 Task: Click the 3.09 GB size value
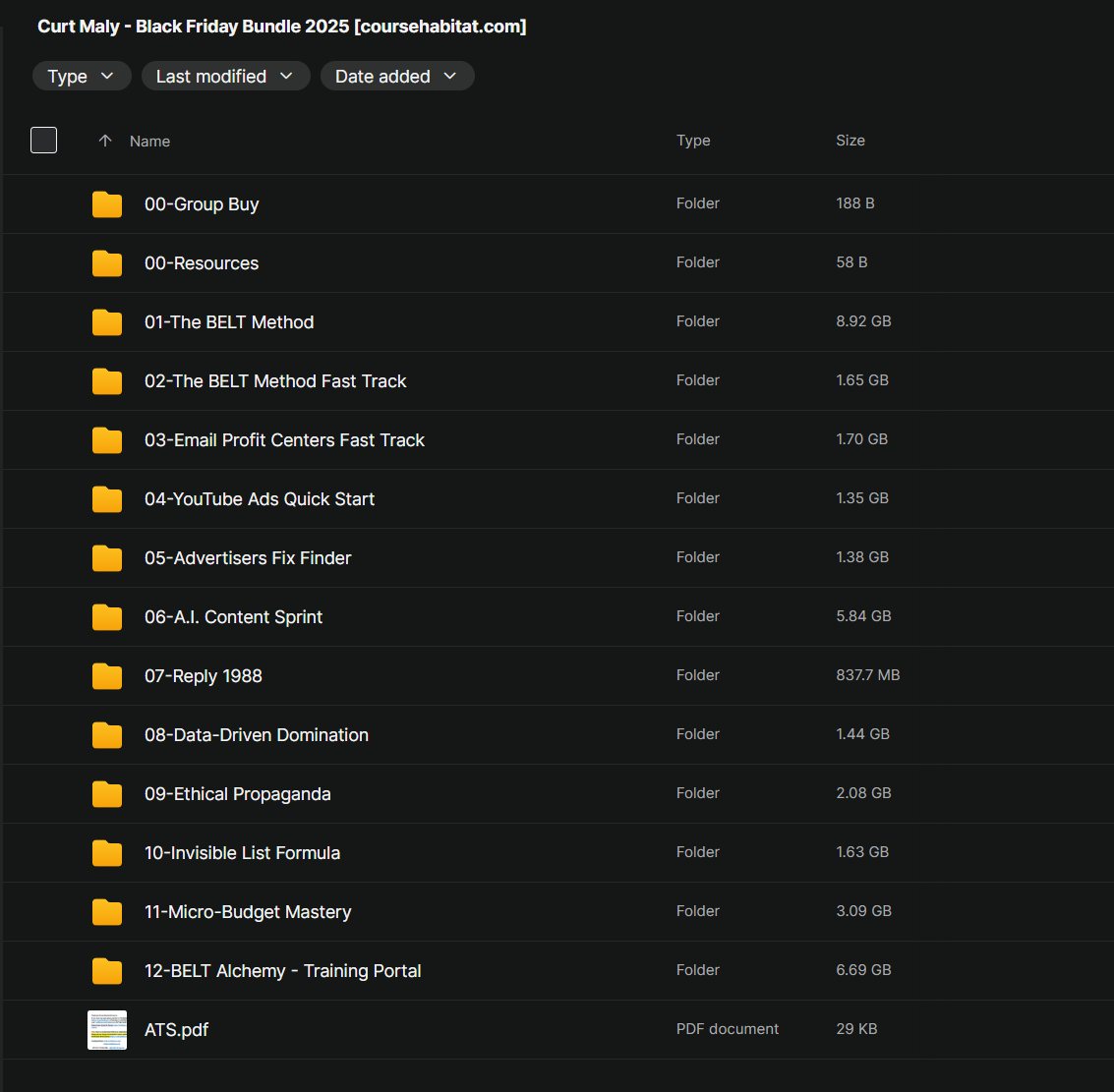(x=863, y=911)
